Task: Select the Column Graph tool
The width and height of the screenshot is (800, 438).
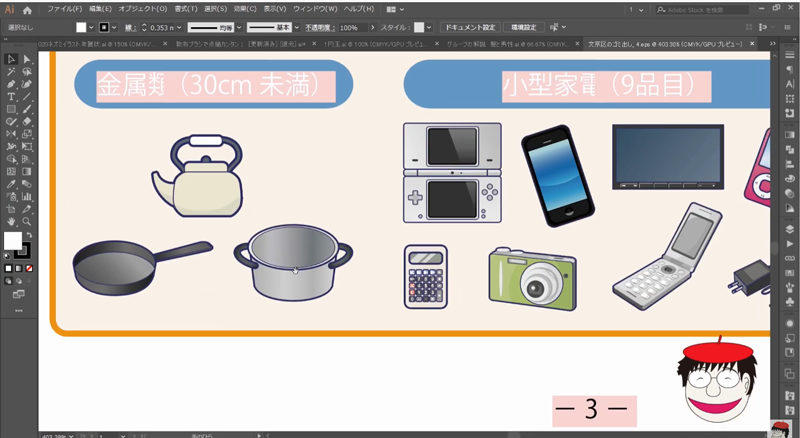Action: click(27, 197)
